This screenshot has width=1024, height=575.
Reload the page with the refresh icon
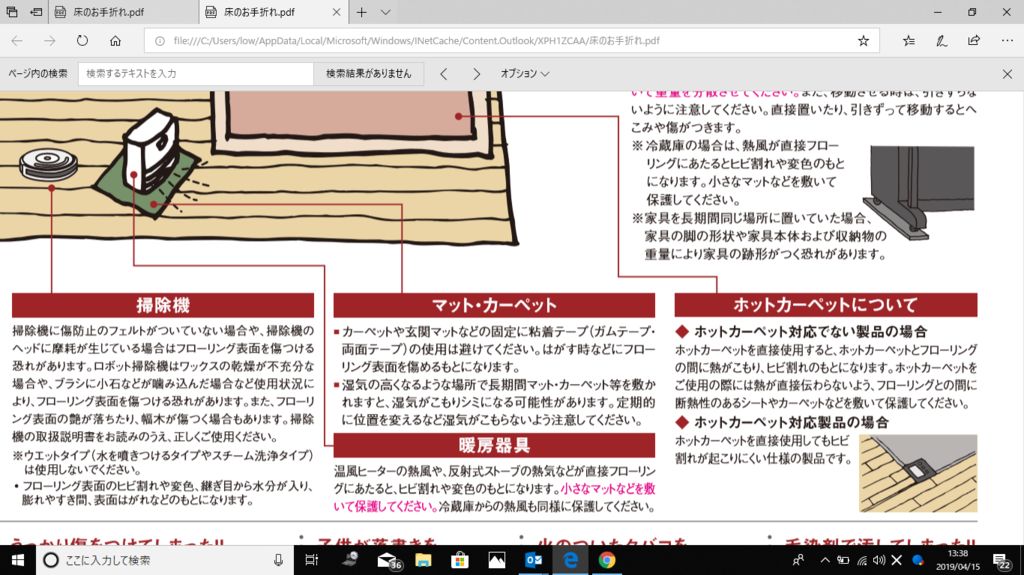tap(82, 41)
